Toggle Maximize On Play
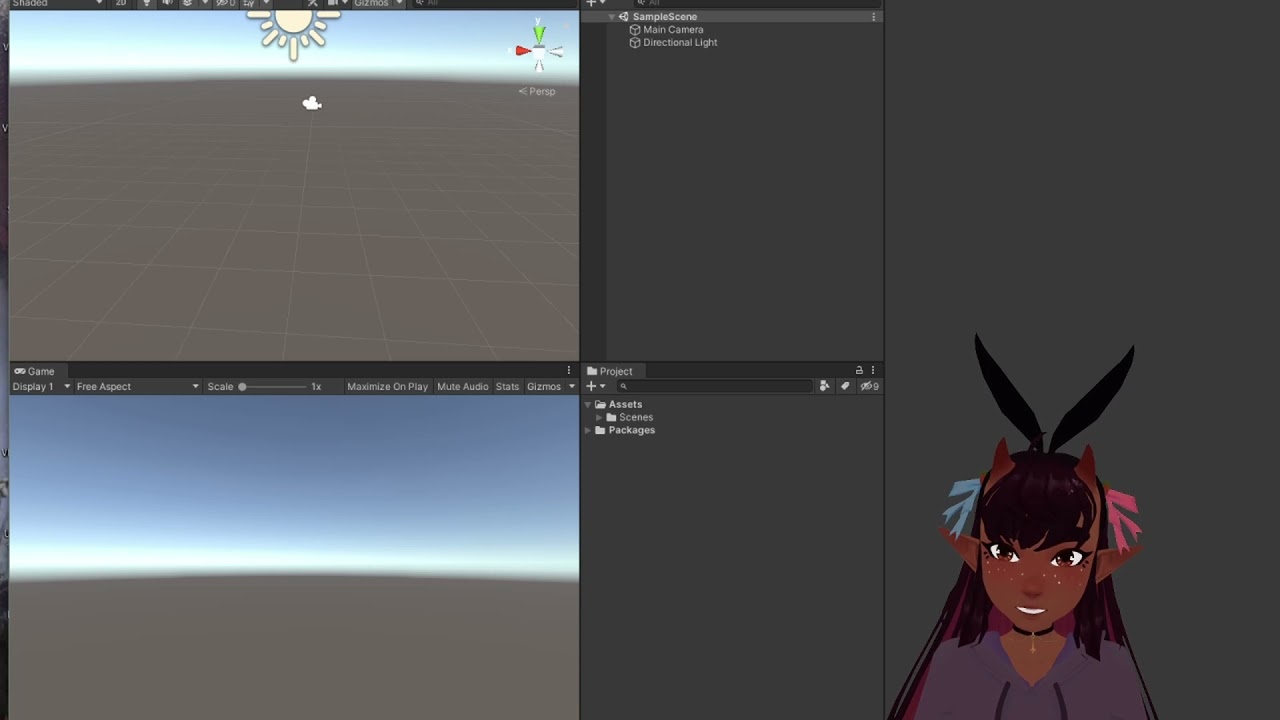The image size is (1280, 720). pyautogui.click(x=387, y=387)
